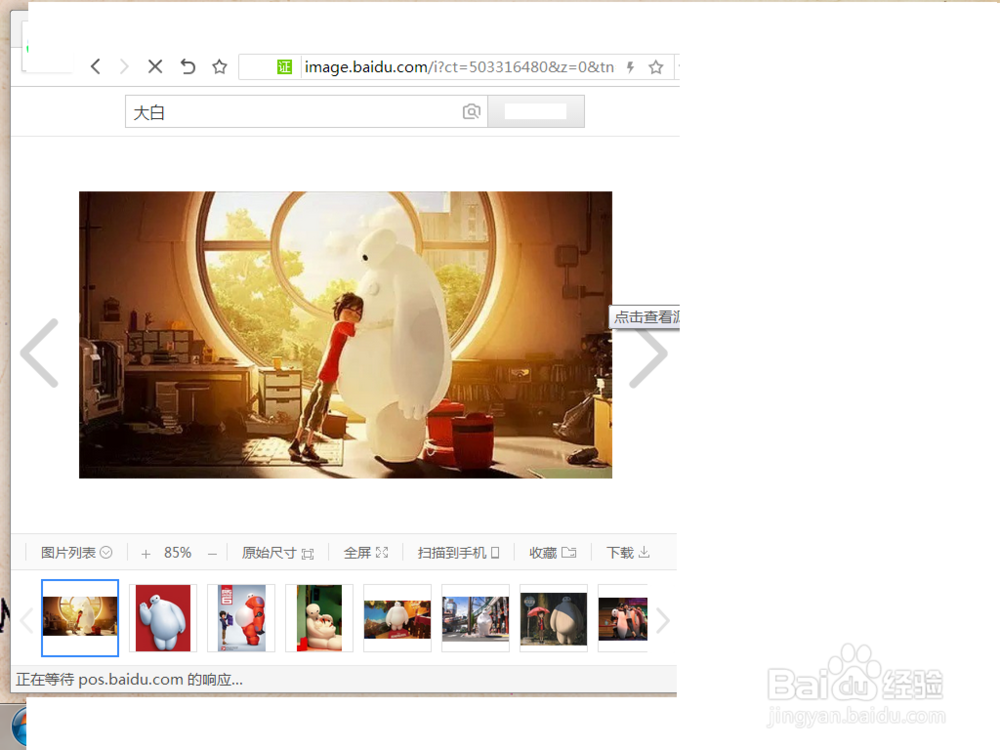
Task: Move thumbnail strip back with left chevron
Action: (26, 620)
